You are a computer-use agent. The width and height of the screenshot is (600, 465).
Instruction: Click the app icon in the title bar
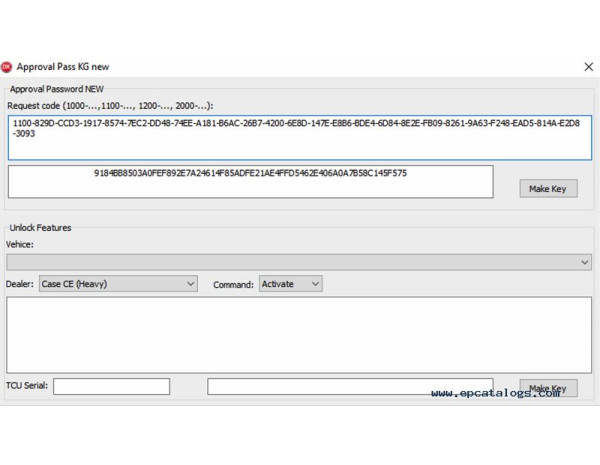7,67
